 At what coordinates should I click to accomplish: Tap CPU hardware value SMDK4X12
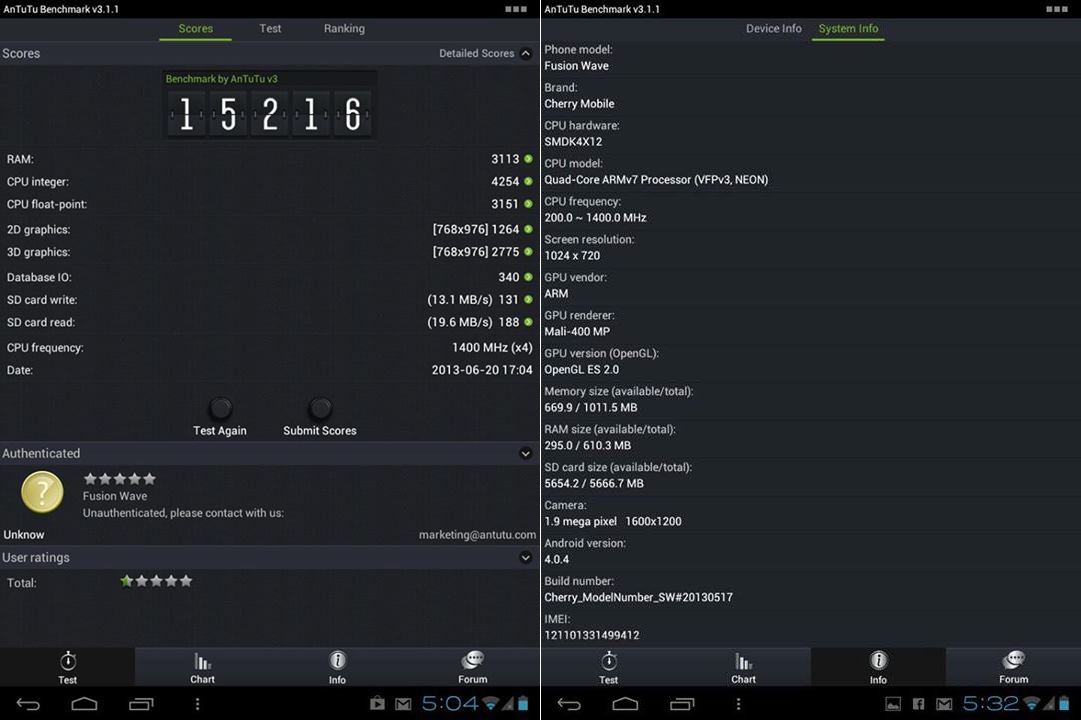click(574, 141)
